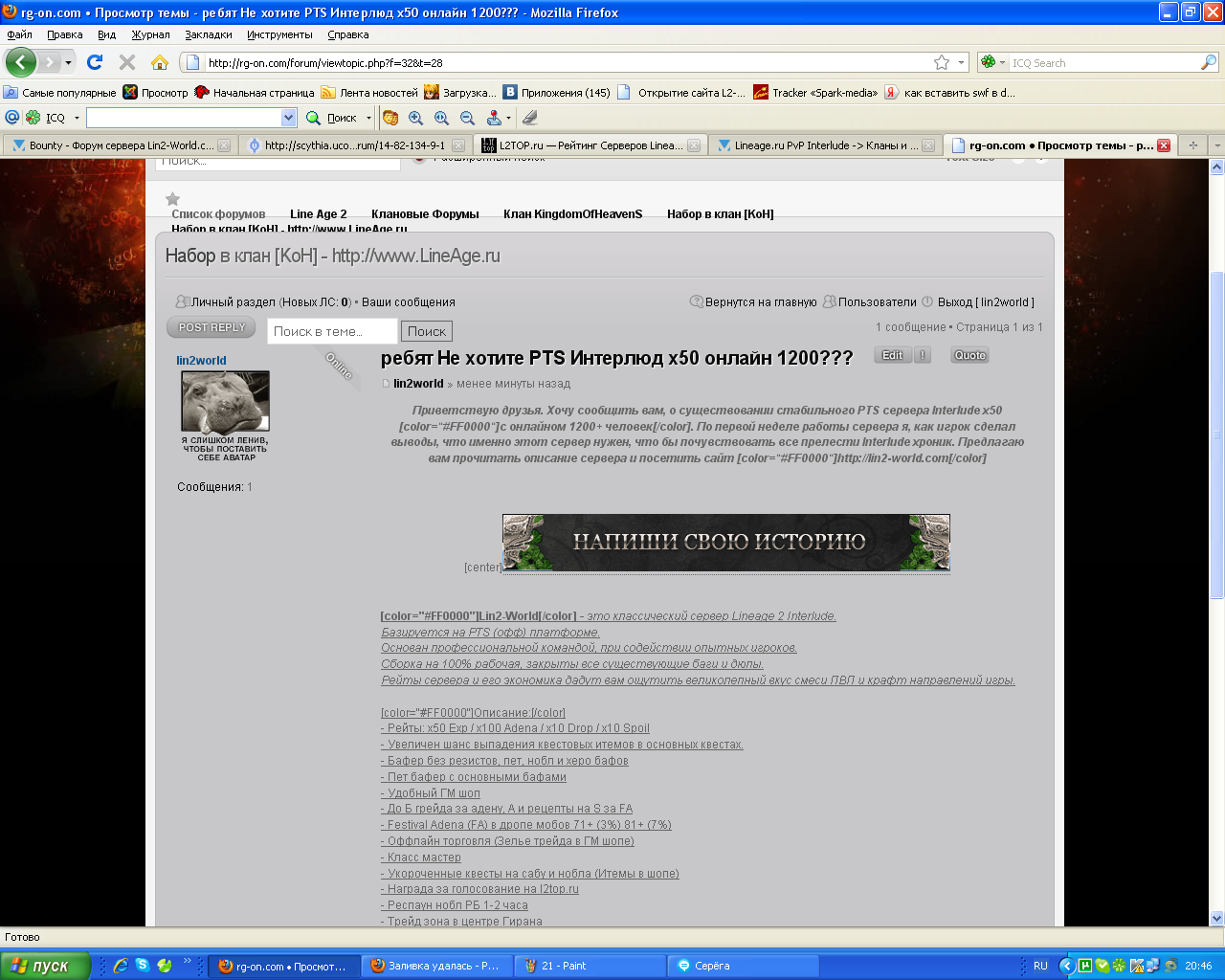1225x980 pixels.
Task: Open the 21 - Paint taskbar window
Action: [590, 966]
